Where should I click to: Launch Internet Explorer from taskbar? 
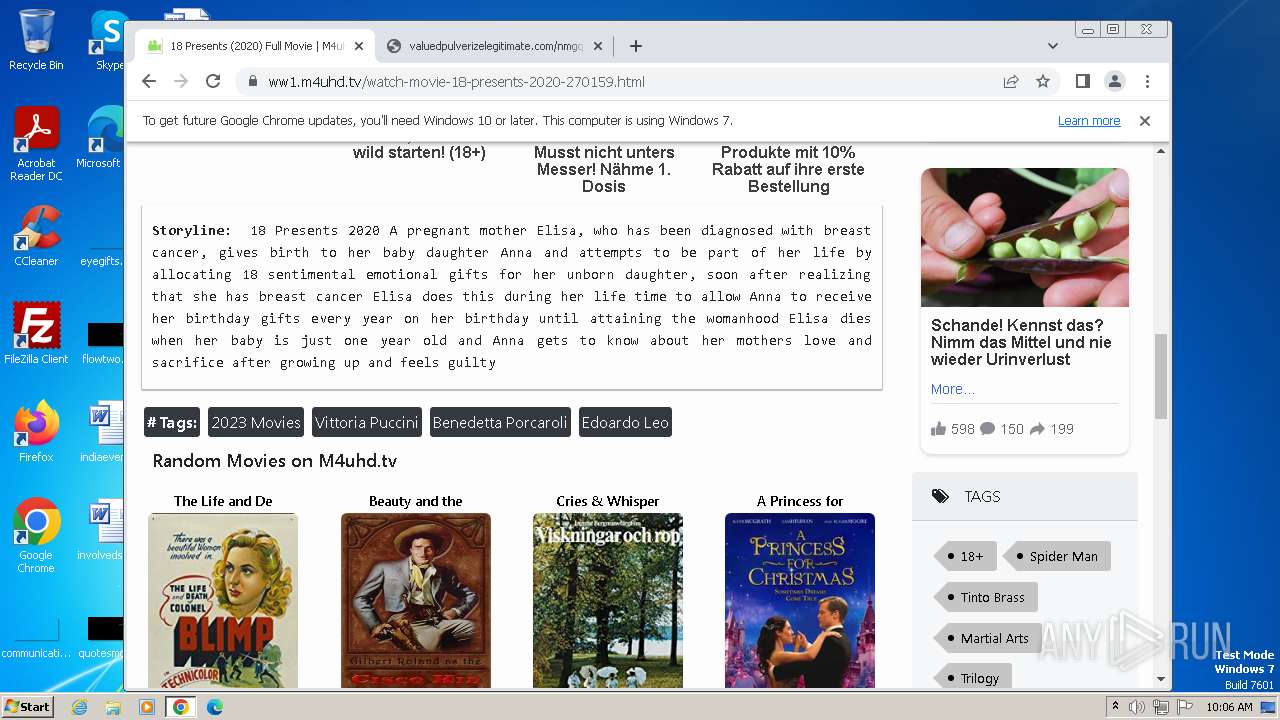tap(79, 707)
